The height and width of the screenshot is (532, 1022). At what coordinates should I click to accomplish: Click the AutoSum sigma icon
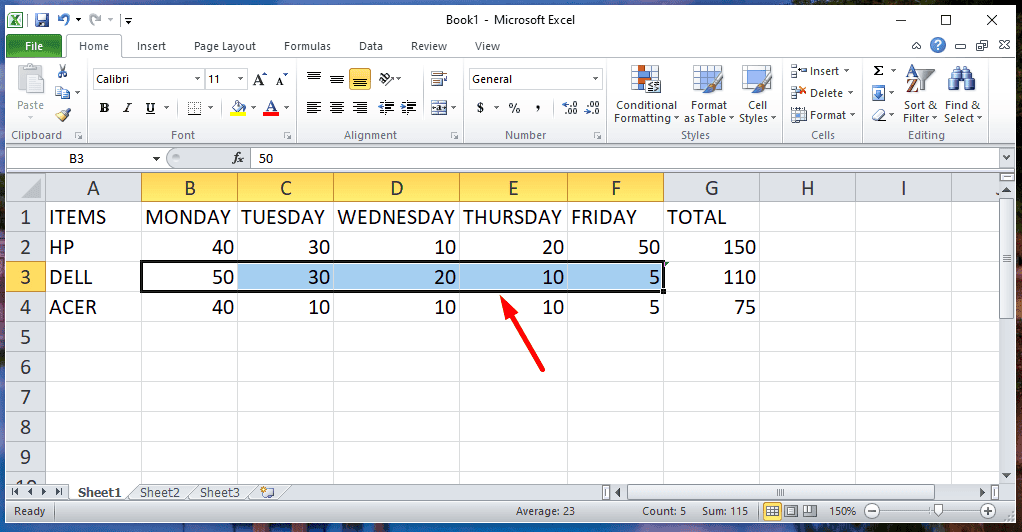878,71
